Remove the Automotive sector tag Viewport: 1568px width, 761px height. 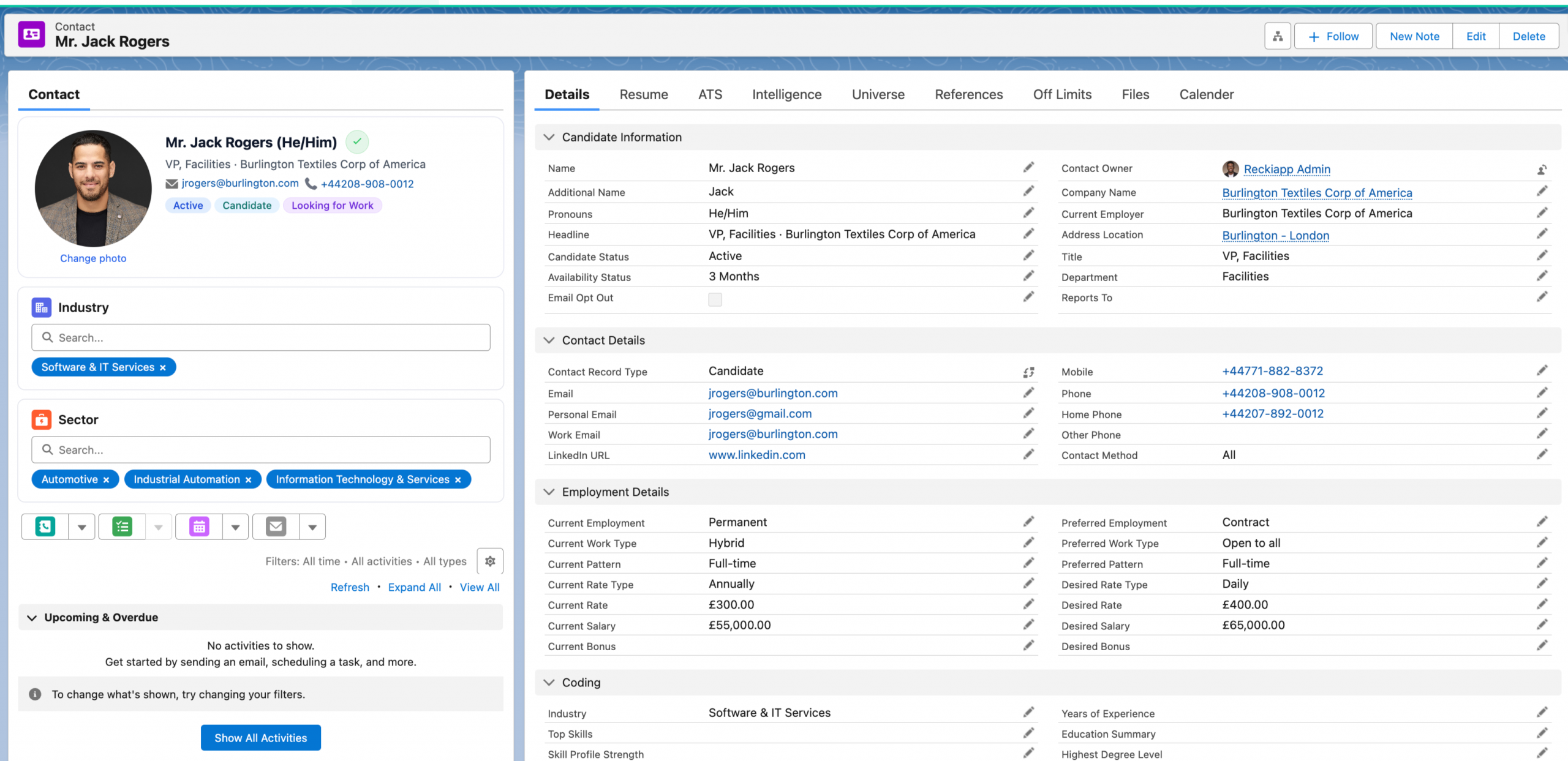tap(107, 480)
